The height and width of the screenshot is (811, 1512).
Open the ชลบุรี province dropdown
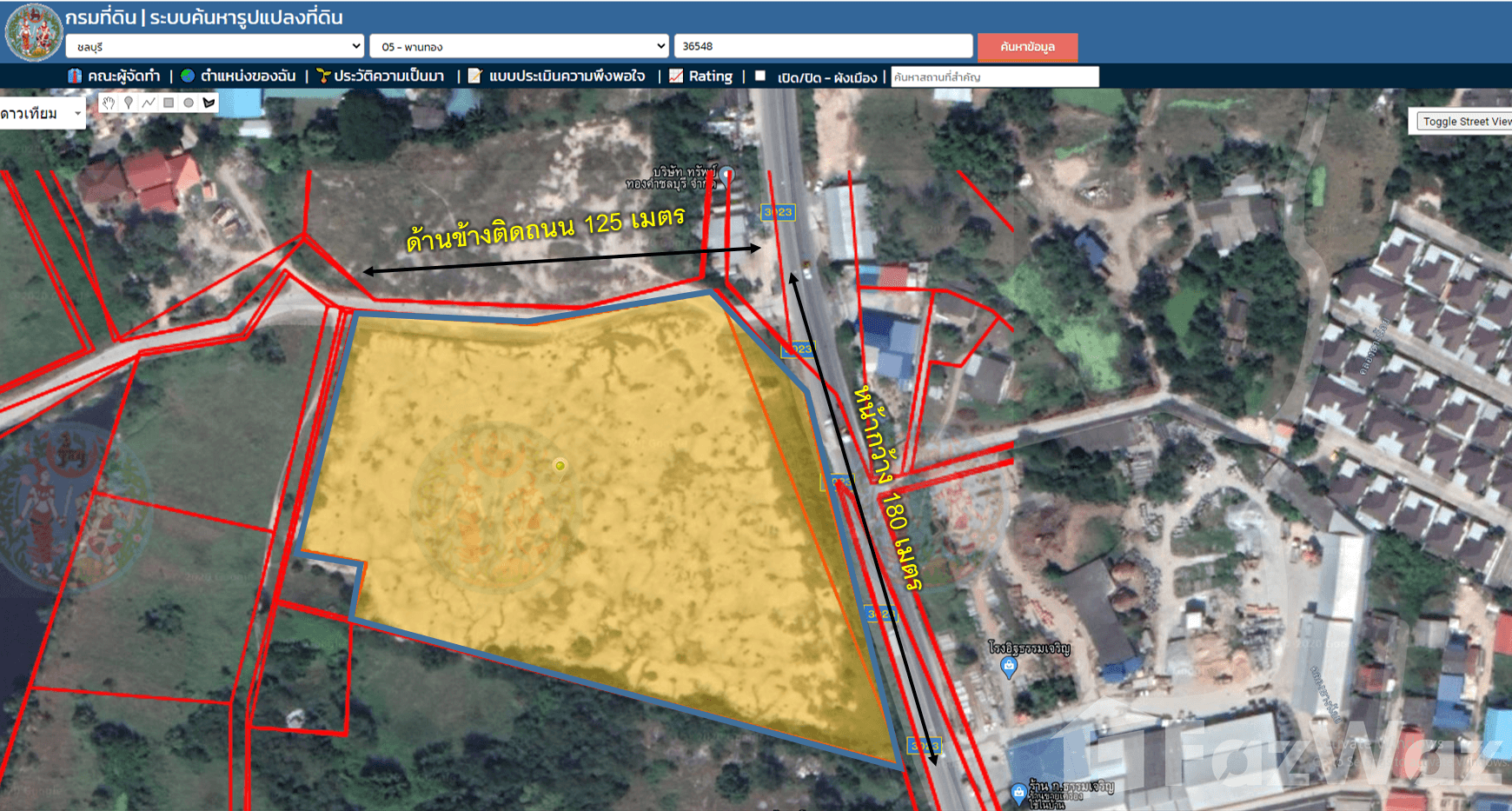(x=215, y=46)
